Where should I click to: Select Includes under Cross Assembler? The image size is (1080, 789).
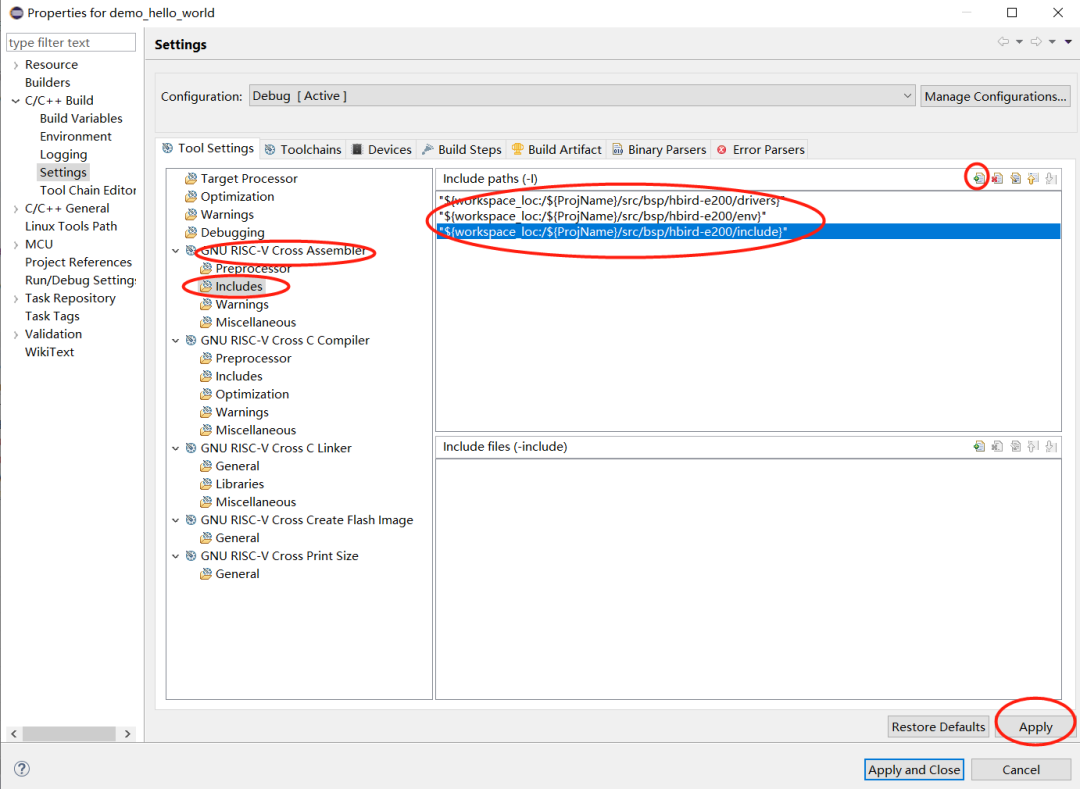coord(238,286)
